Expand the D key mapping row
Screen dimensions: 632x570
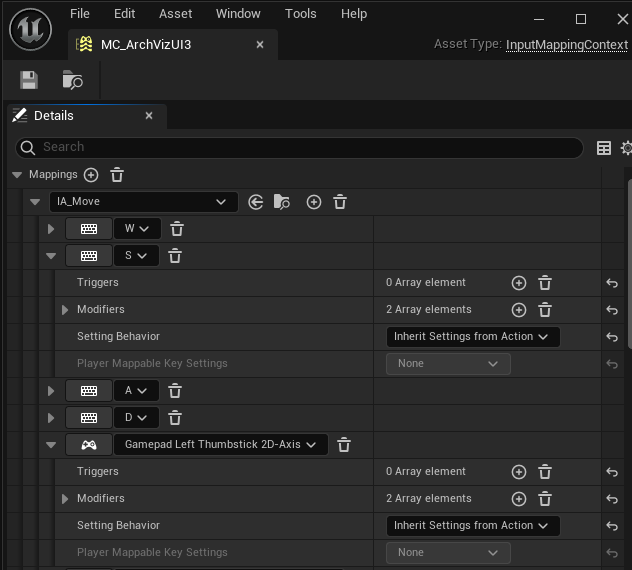pyautogui.click(x=51, y=418)
